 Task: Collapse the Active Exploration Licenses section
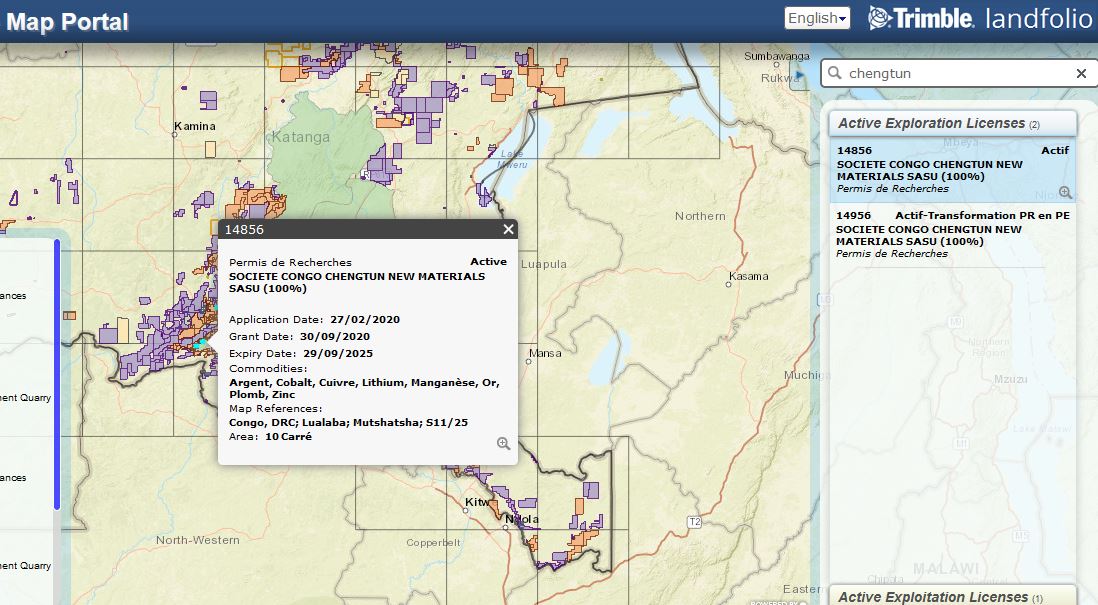click(952, 123)
